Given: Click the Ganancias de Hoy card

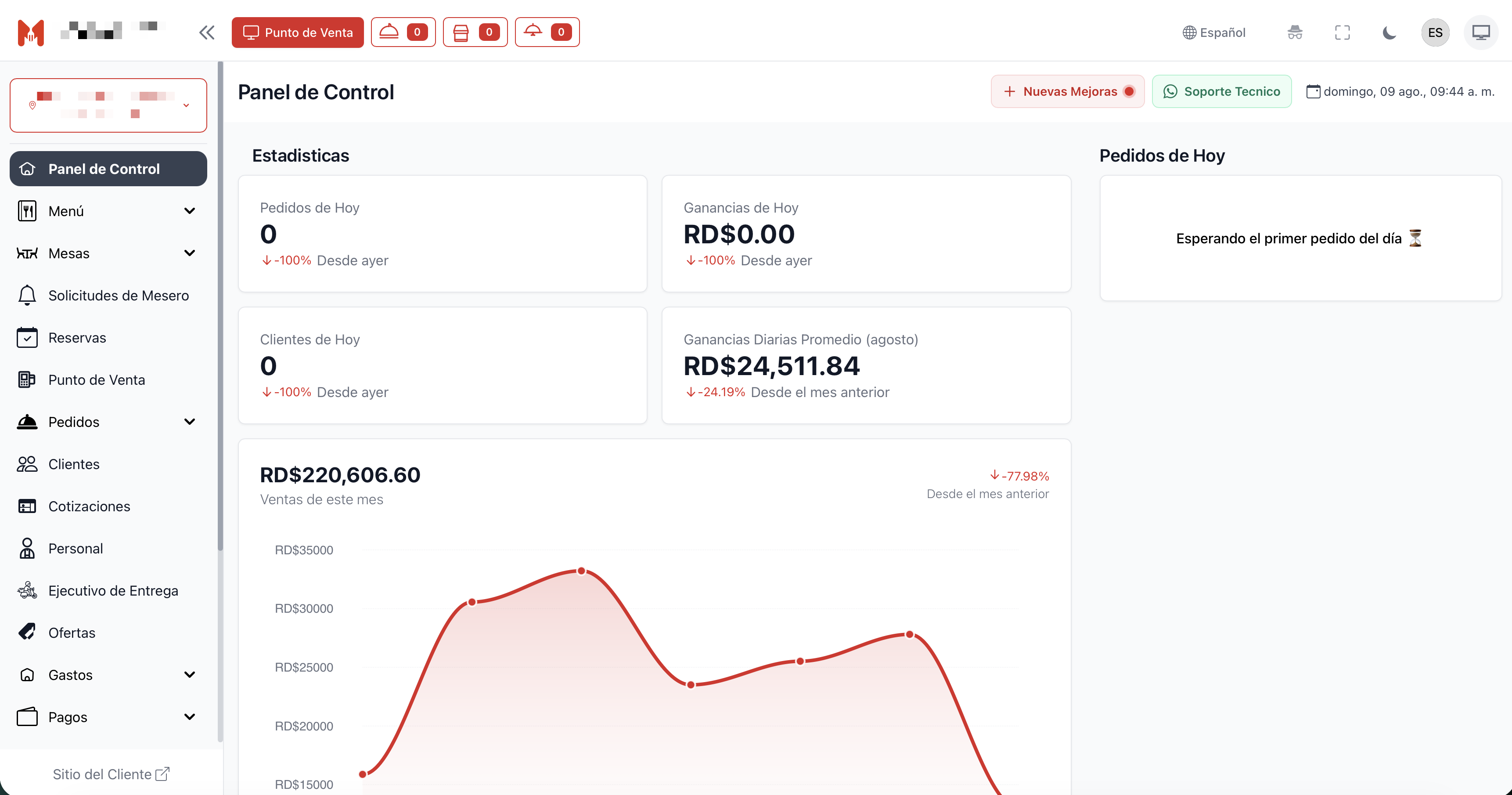Looking at the screenshot, I should click(x=866, y=234).
